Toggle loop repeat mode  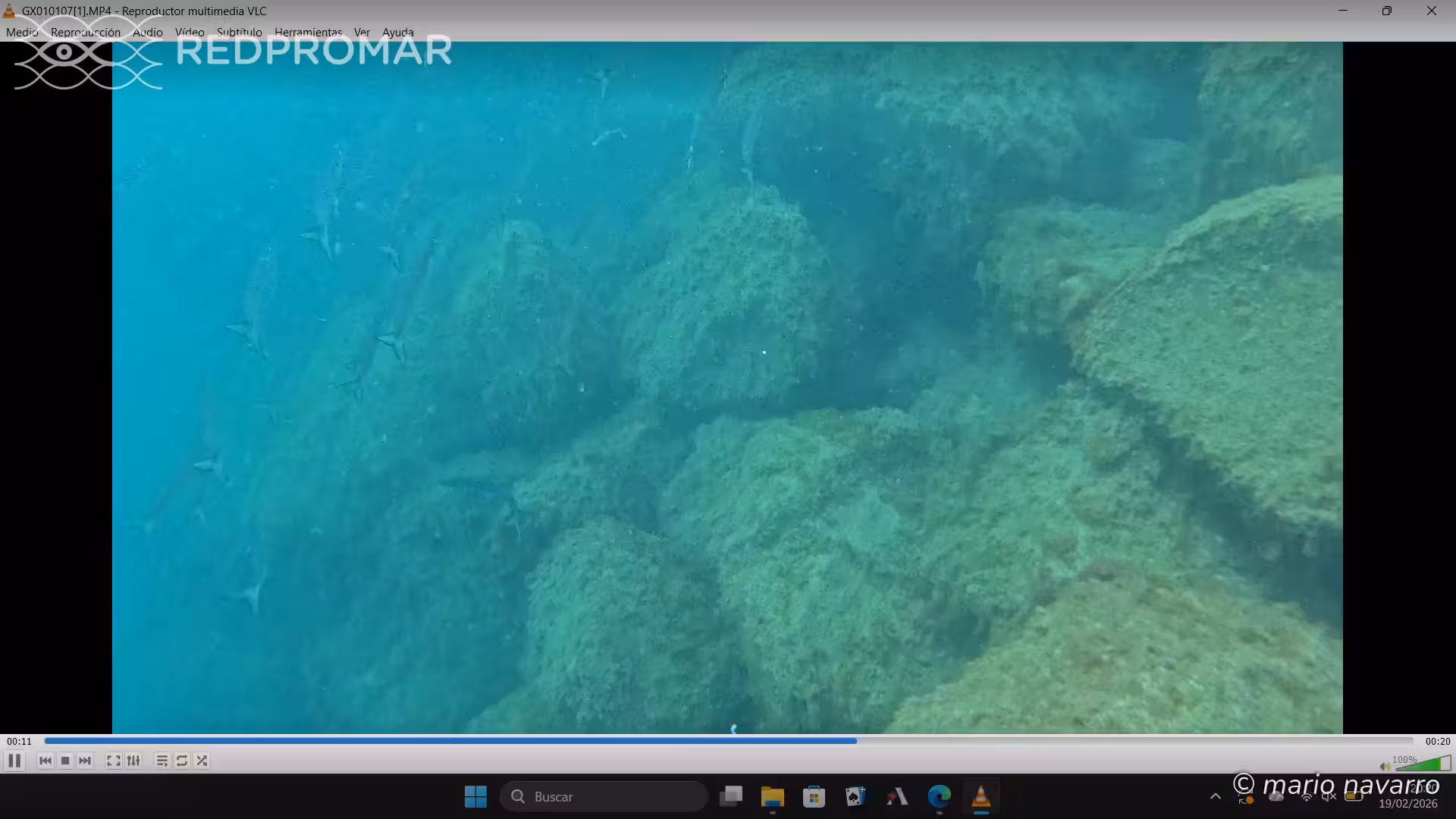pos(182,761)
